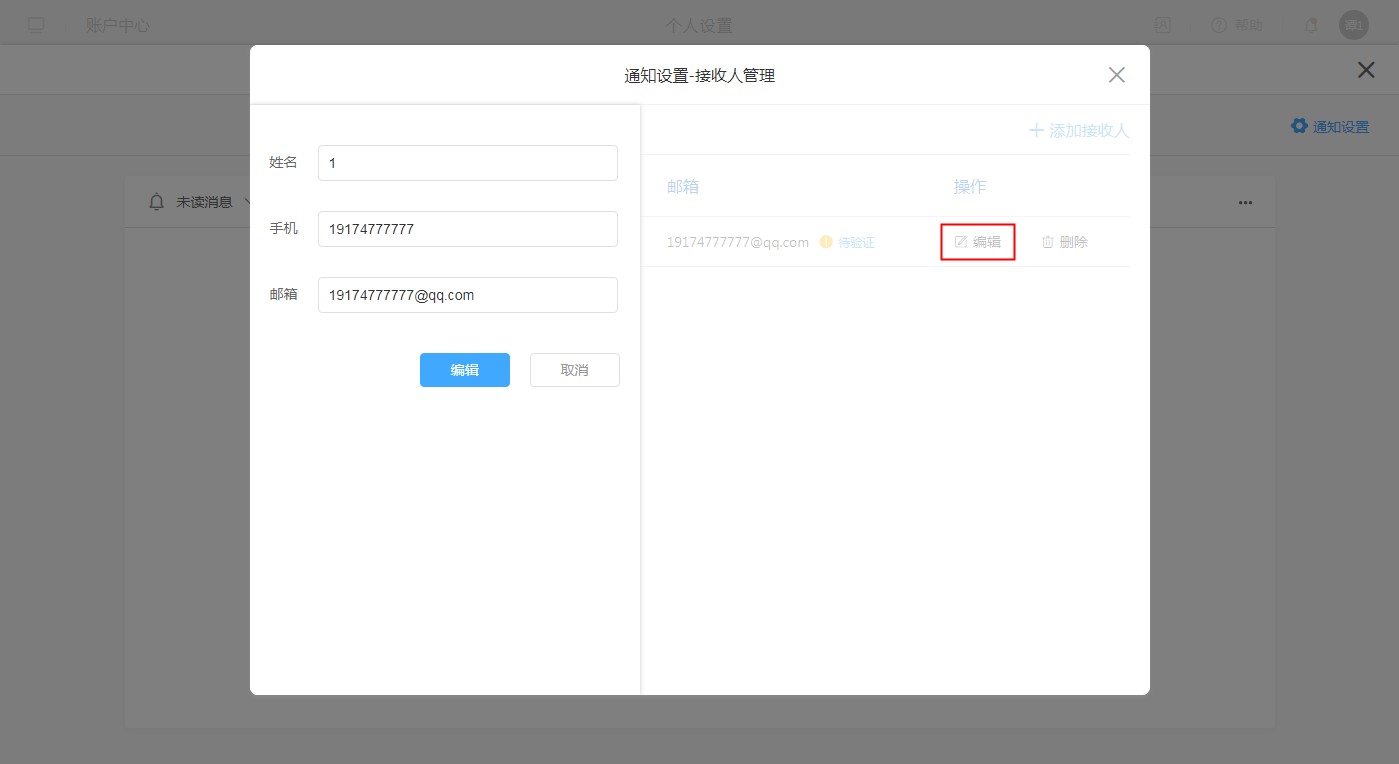Click the help question mark icon
The width and height of the screenshot is (1399, 764).
click(1218, 25)
